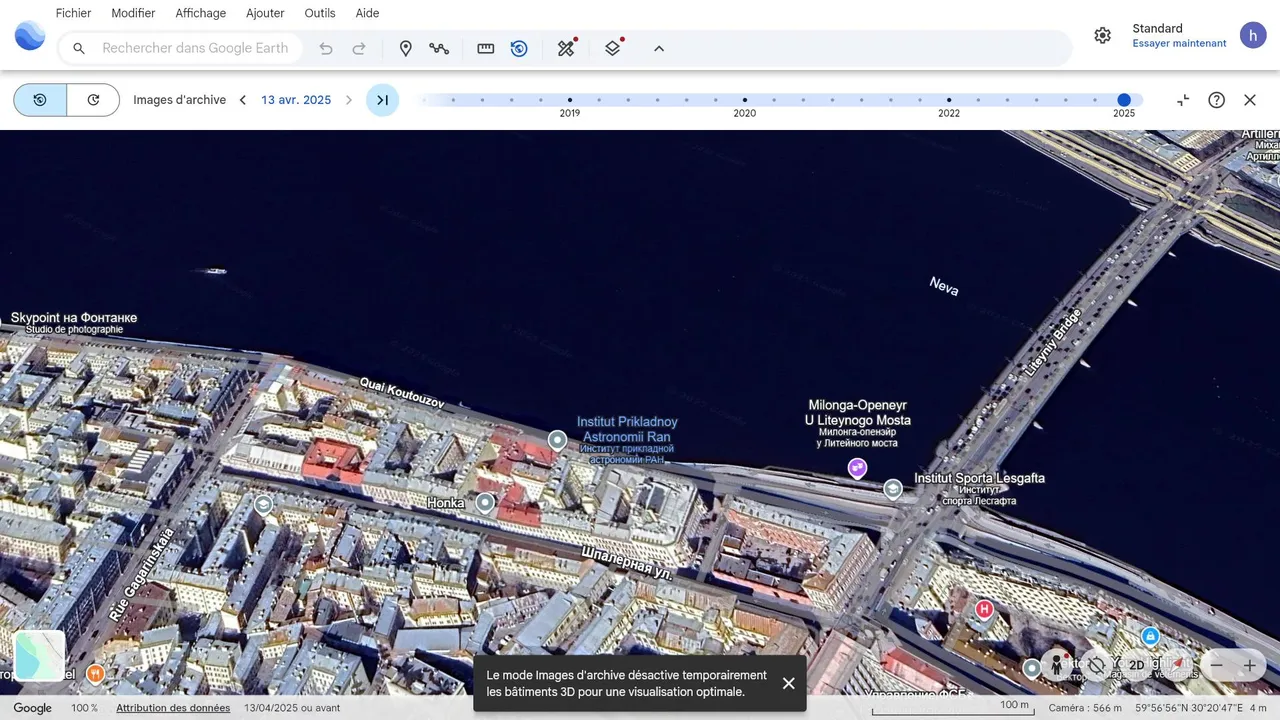Activate Street View pegman
Image resolution: width=1280 pixels, height=720 pixels.
click(1057, 665)
